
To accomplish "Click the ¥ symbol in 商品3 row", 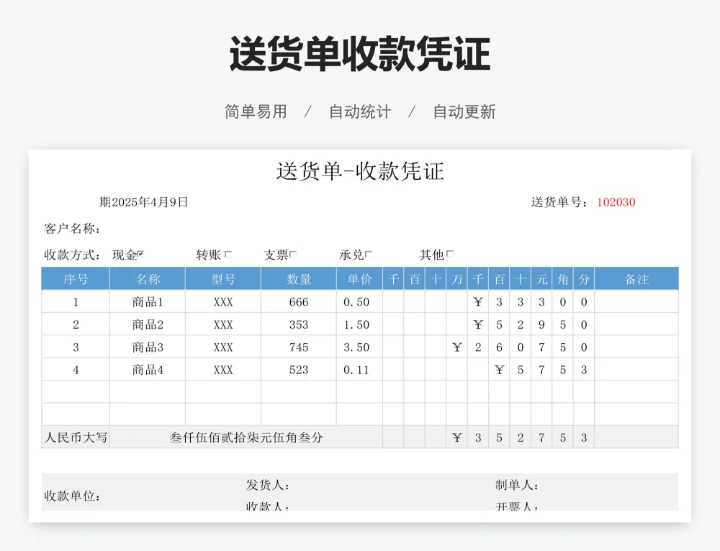I will point(457,347).
